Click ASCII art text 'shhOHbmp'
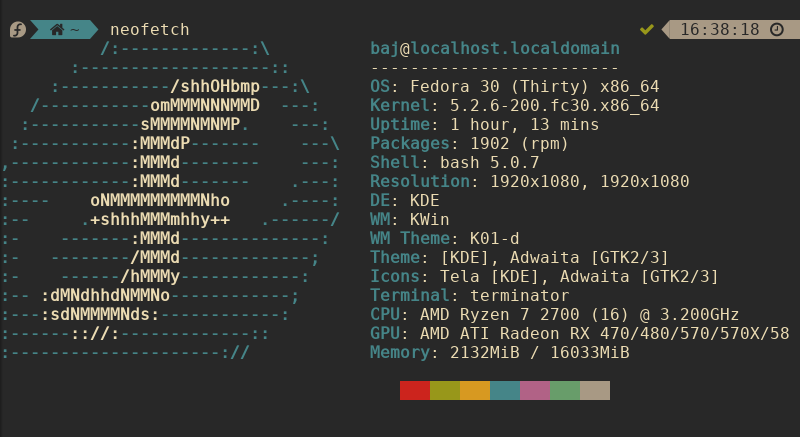 220,87
